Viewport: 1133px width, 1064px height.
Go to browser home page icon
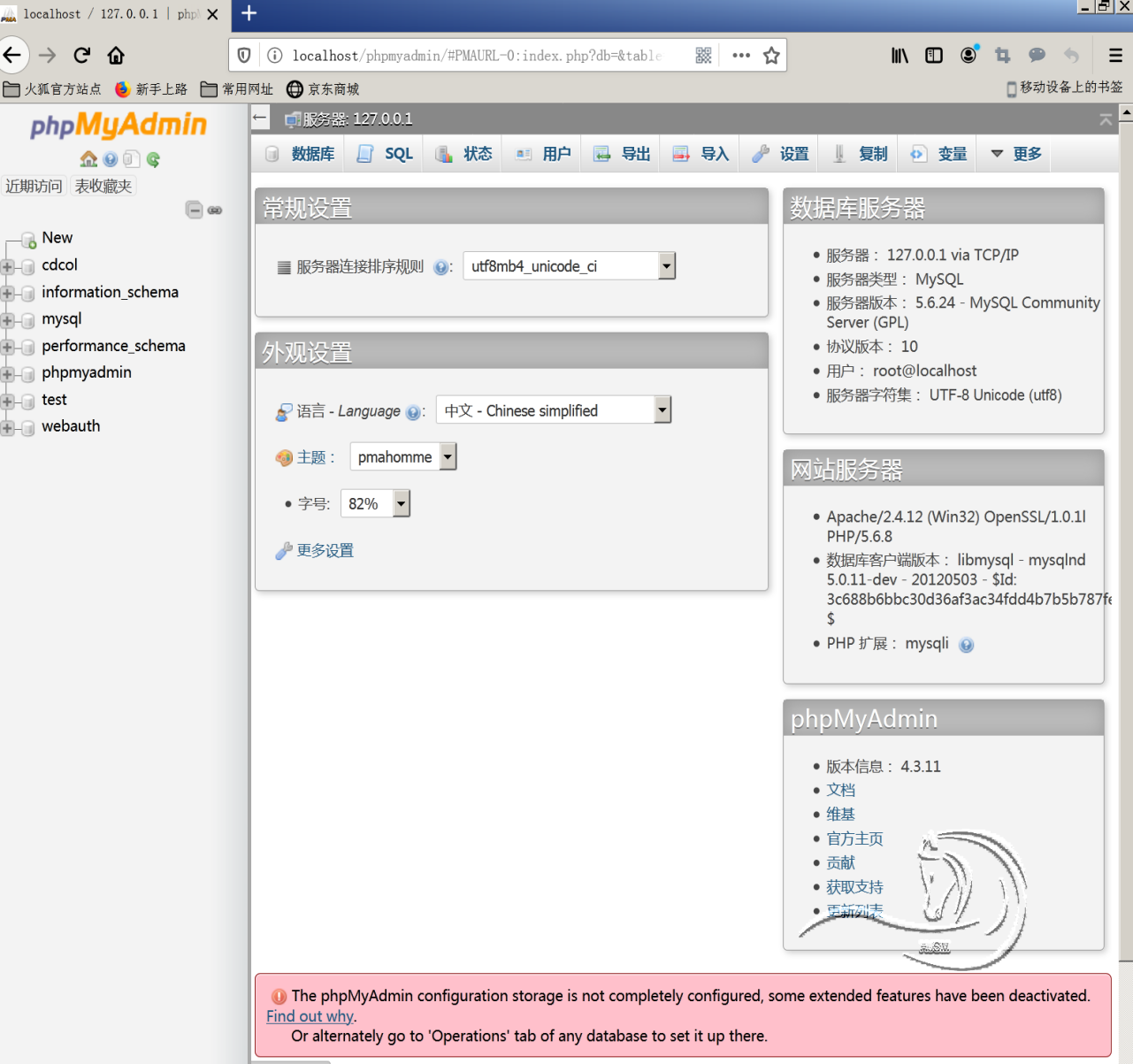116,56
